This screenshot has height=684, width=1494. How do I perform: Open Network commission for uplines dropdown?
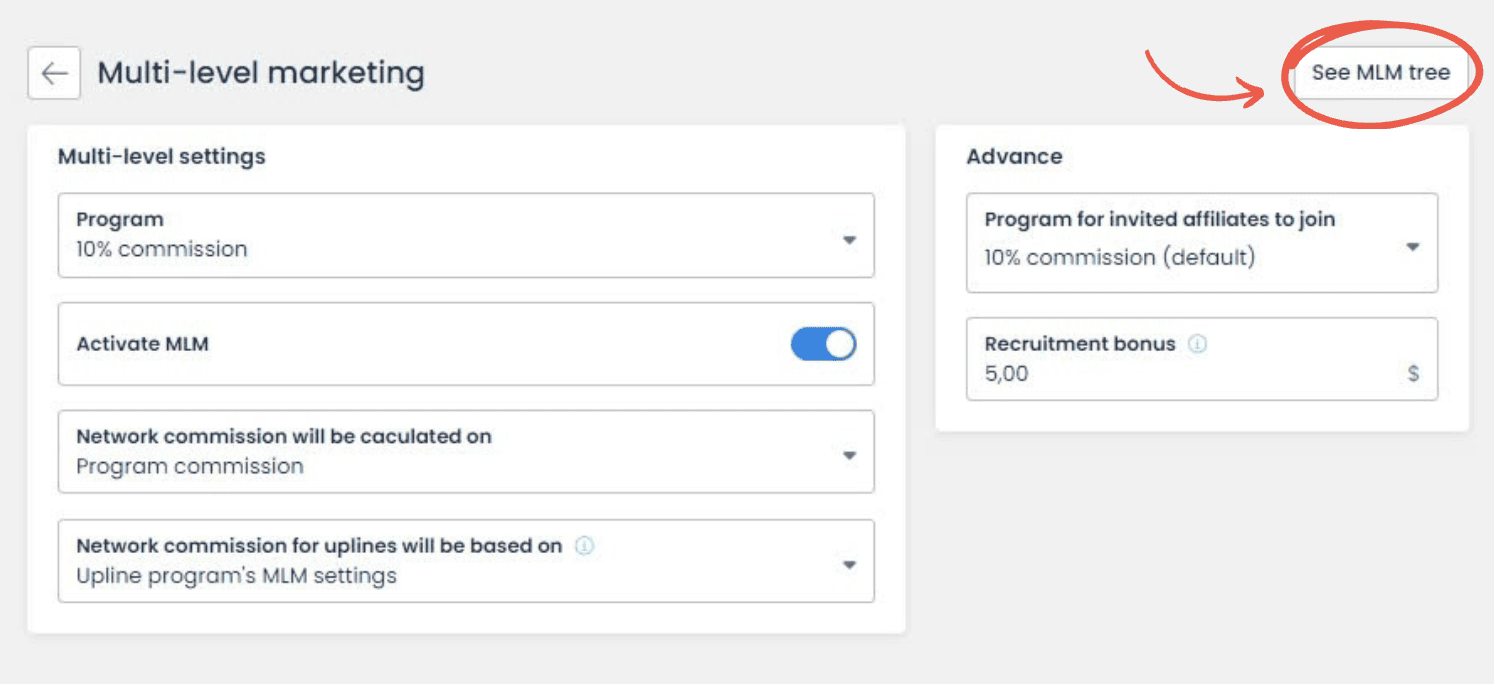click(x=466, y=561)
